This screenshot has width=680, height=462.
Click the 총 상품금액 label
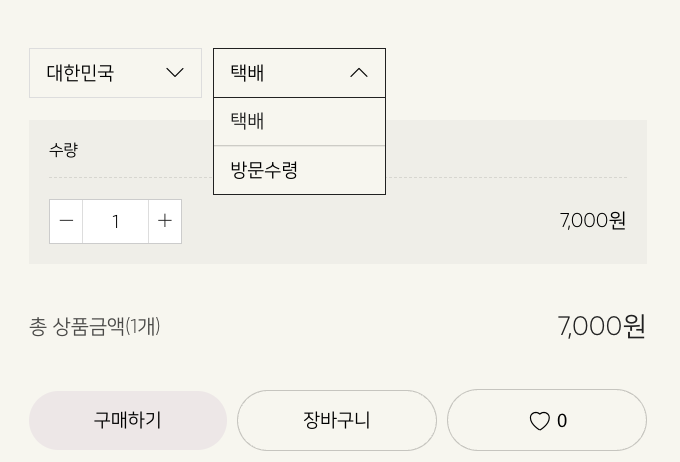click(76, 326)
